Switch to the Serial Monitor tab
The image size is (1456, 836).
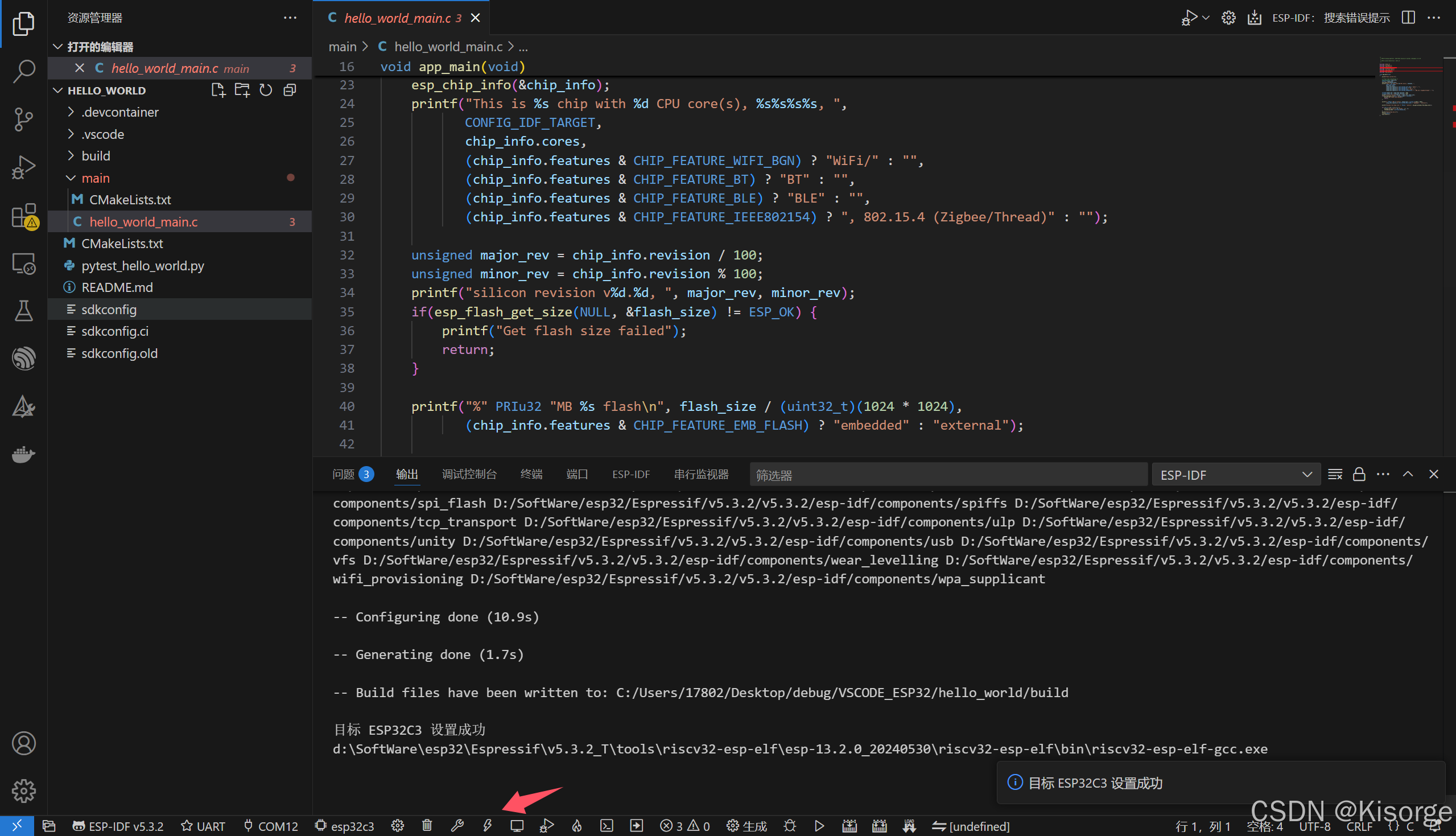(x=701, y=474)
